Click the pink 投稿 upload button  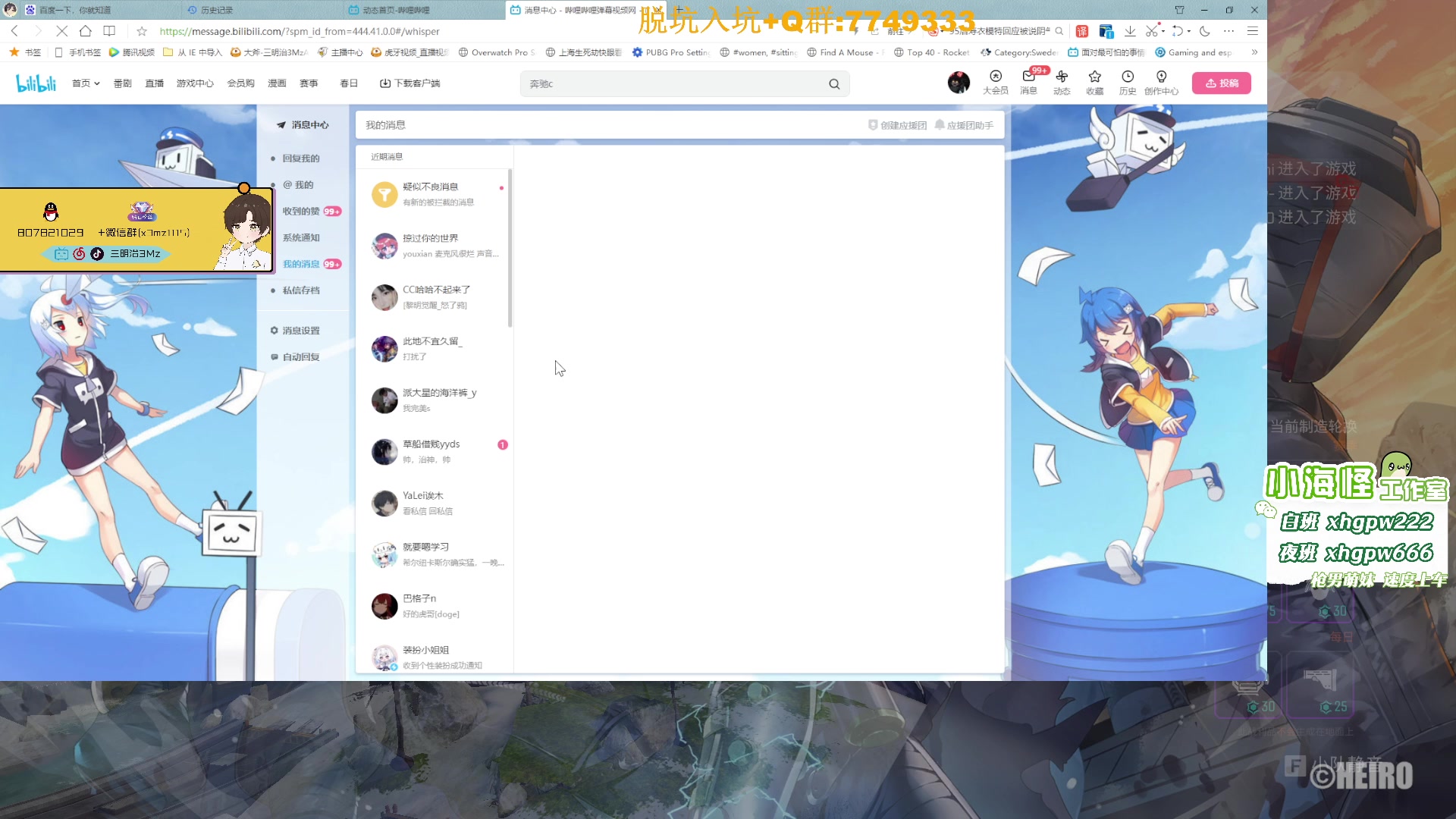click(1221, 83)
